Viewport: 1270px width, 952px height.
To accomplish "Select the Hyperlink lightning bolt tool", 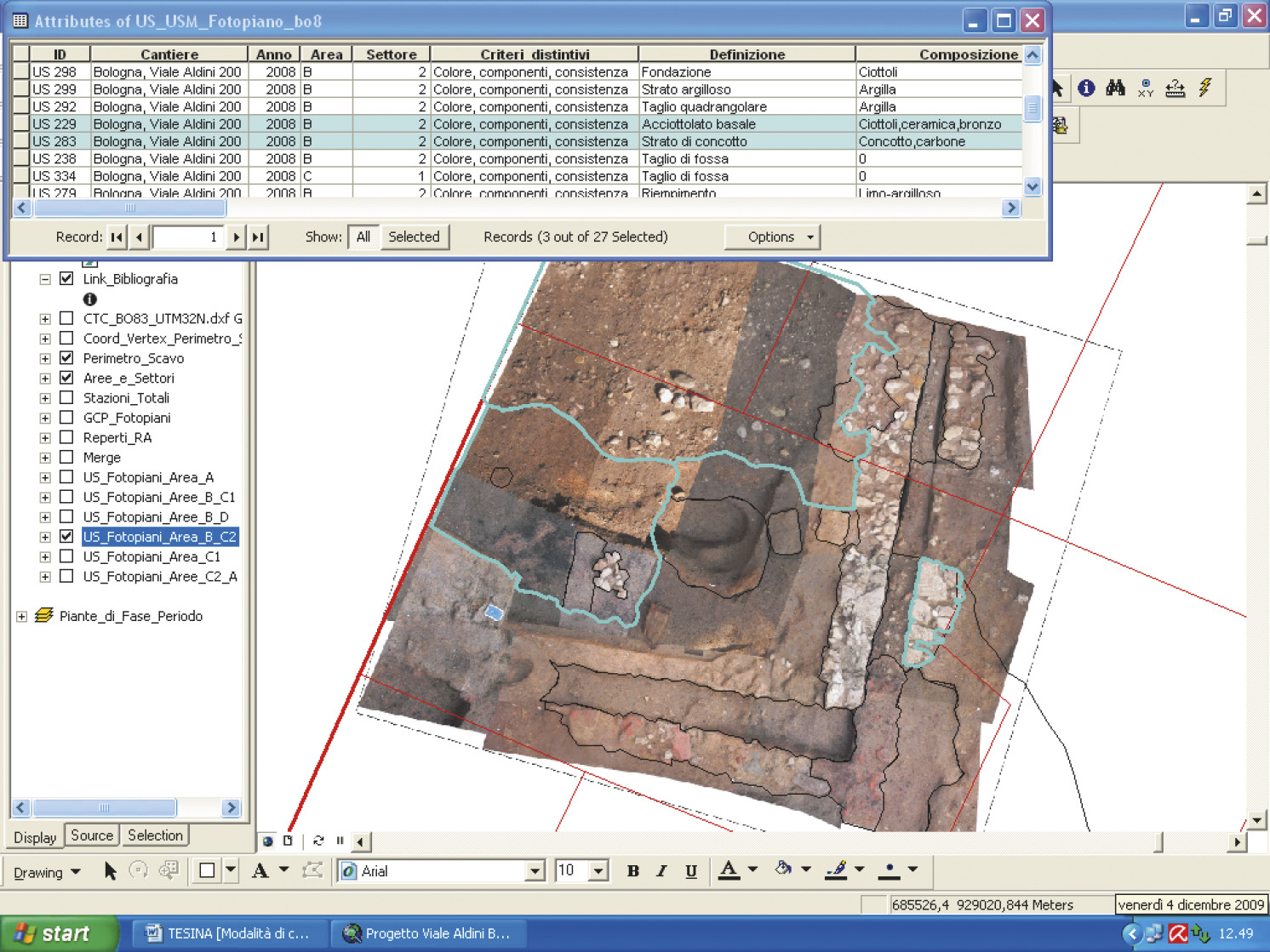I will pyautogui.click(x=1205, y=88).
